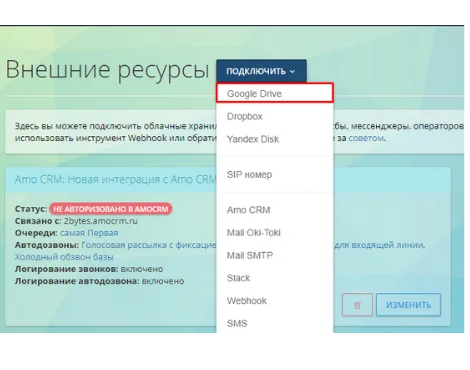Pick Webhook in the dropdown

(275, 301)
